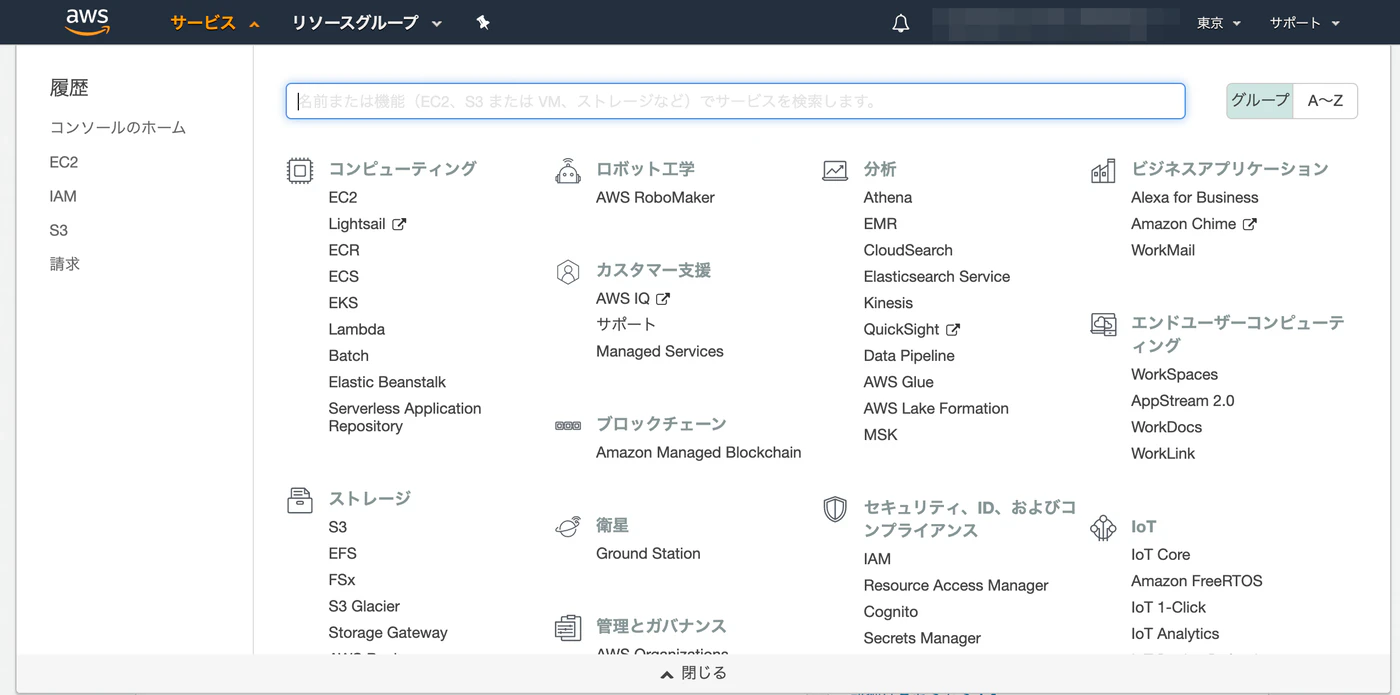Open the MSK service

(881, 435)
